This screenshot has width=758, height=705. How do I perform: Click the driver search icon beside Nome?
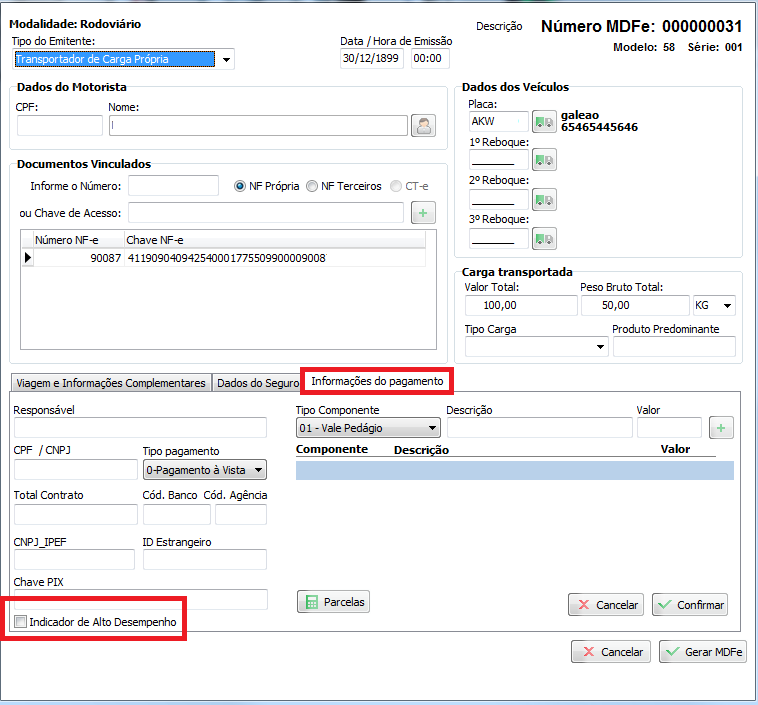pos(424,125)
